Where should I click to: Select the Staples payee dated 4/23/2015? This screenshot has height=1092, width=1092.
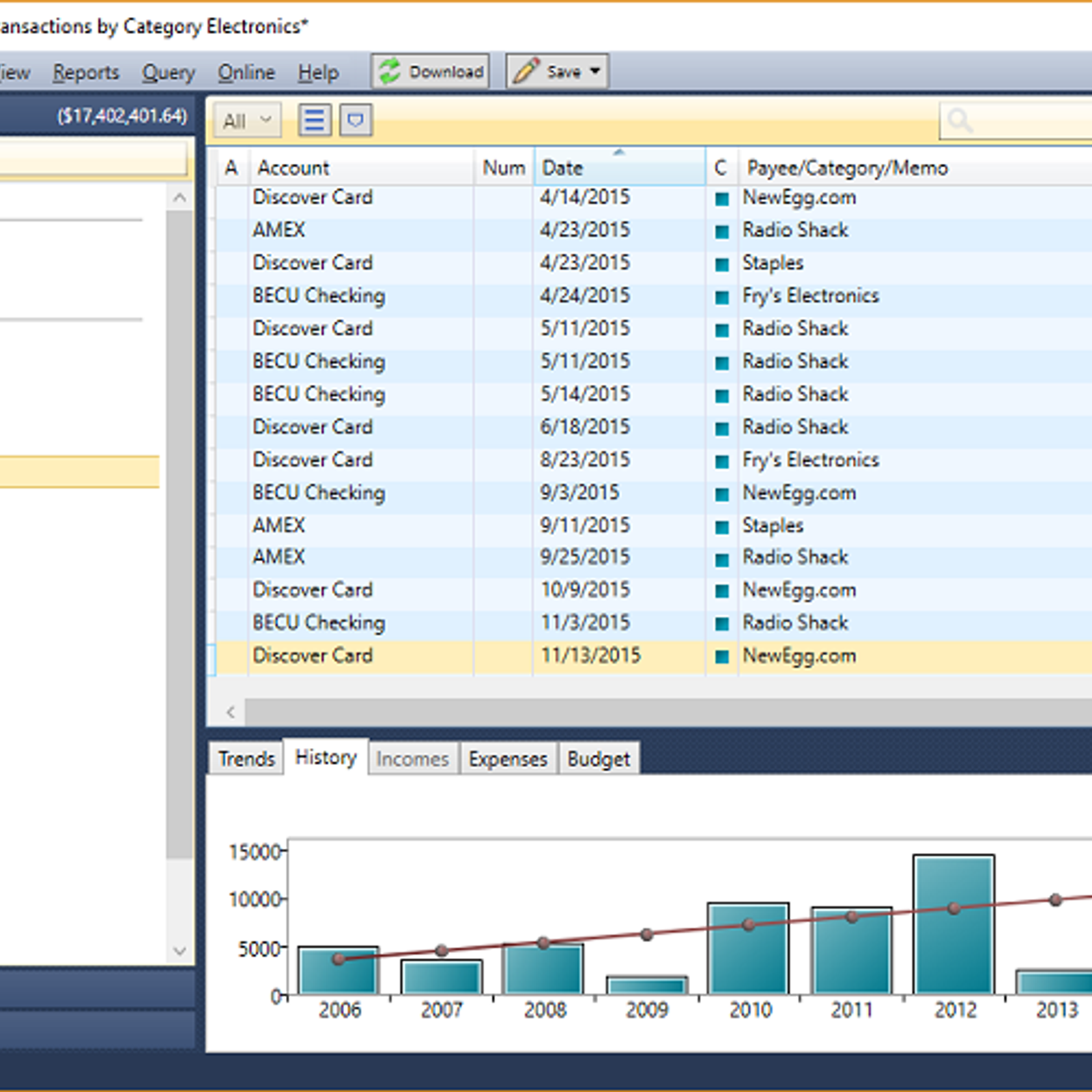pyautogui.click(x=773, y=263)
